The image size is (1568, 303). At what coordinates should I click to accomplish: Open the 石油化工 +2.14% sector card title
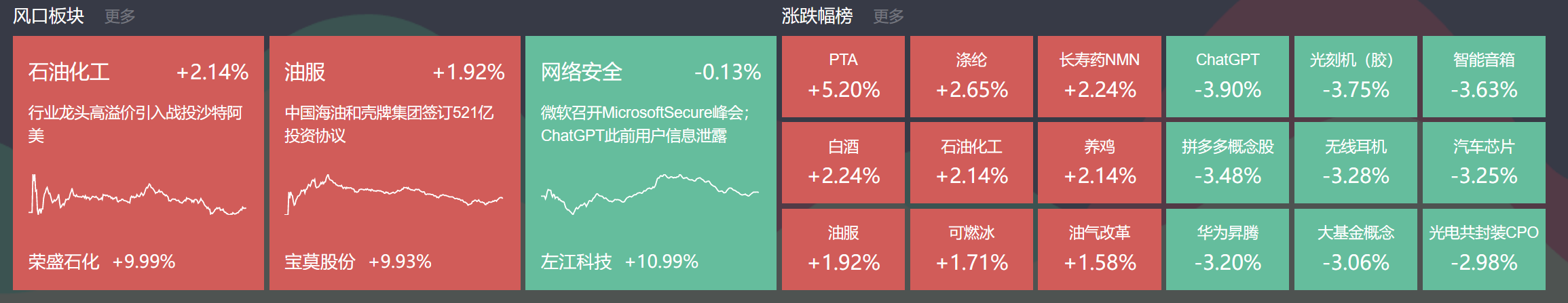coord(69,72)
